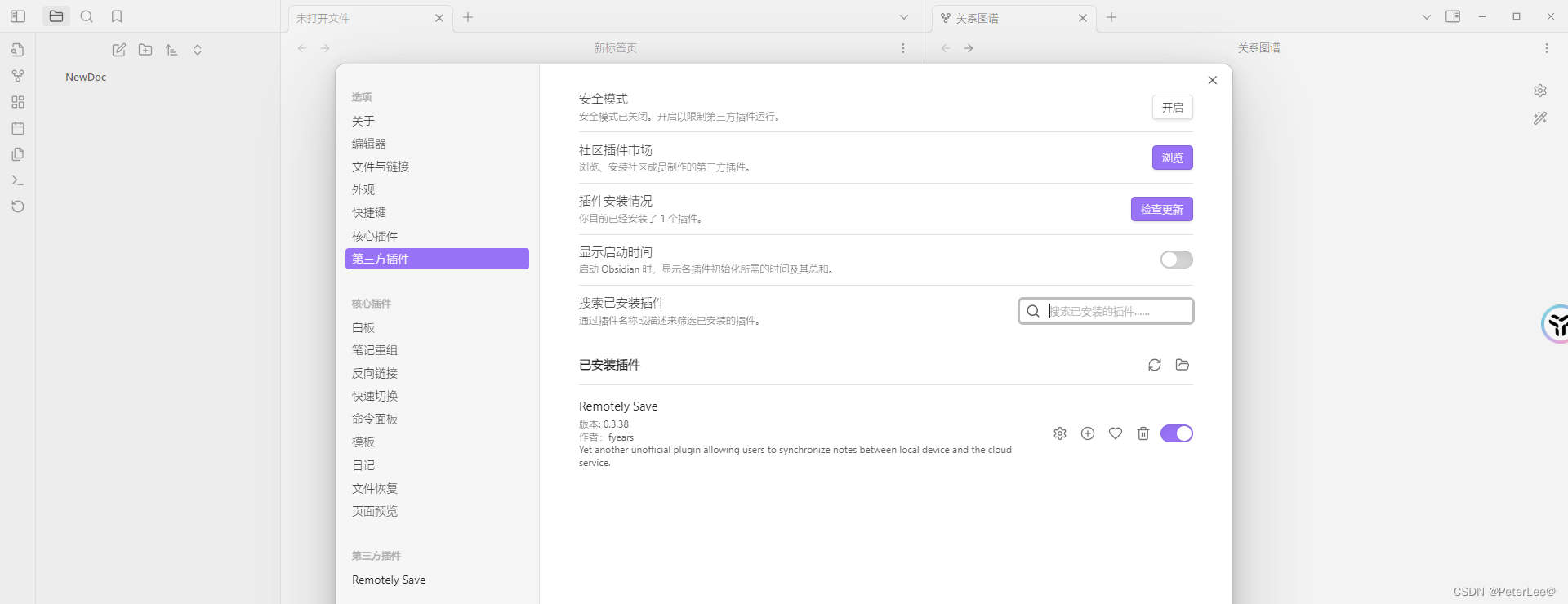Viewport: 1568px width, 604px height.
Task: Open the canvas icon in ribbon
Action: 18,102
